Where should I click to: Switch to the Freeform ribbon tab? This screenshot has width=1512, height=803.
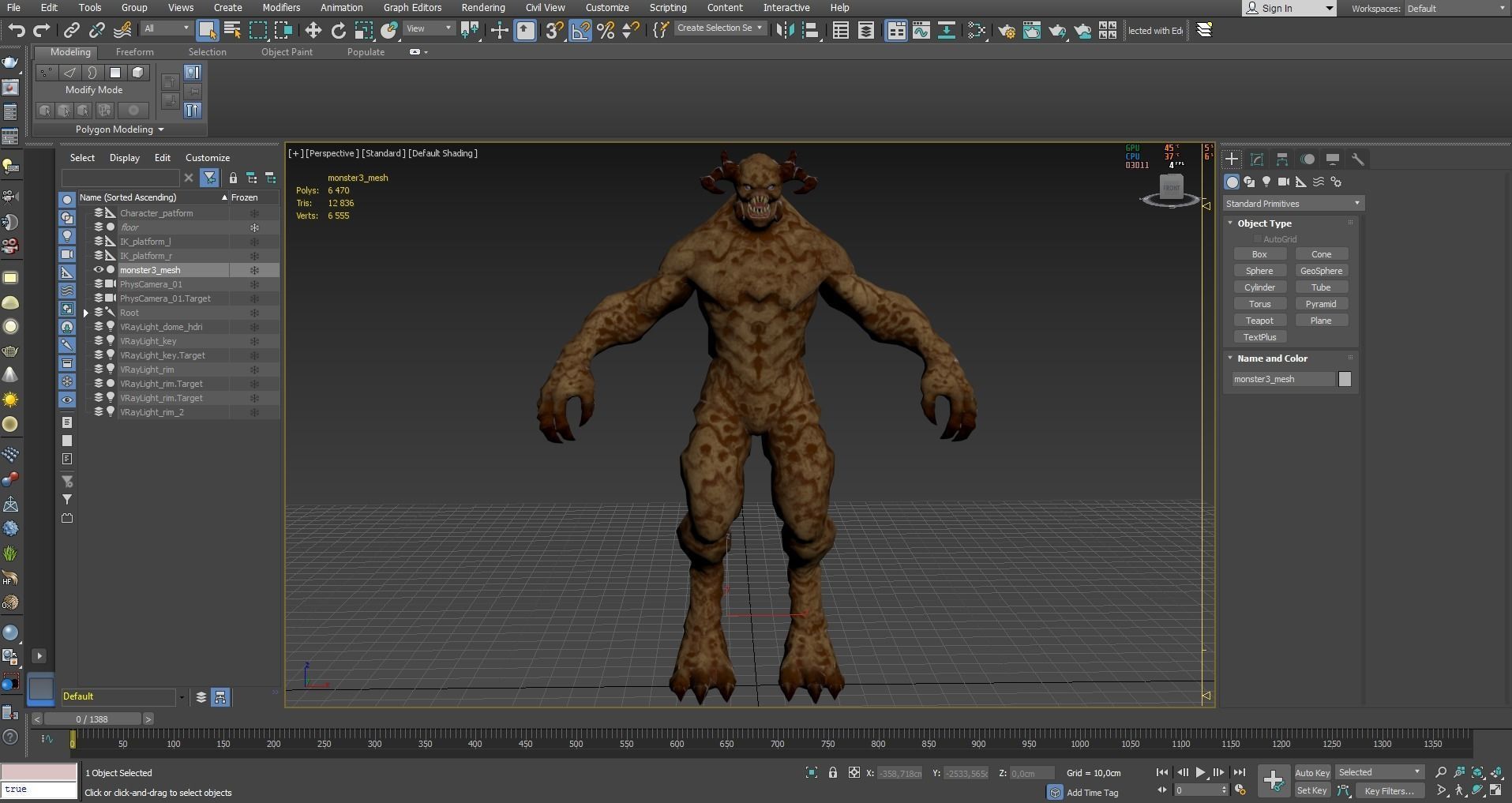134,52
